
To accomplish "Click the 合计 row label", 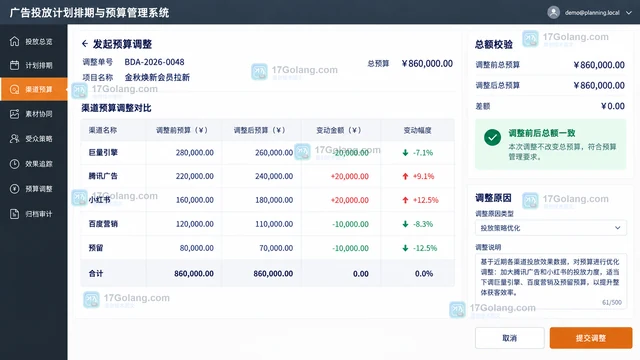I will point(96,273).
